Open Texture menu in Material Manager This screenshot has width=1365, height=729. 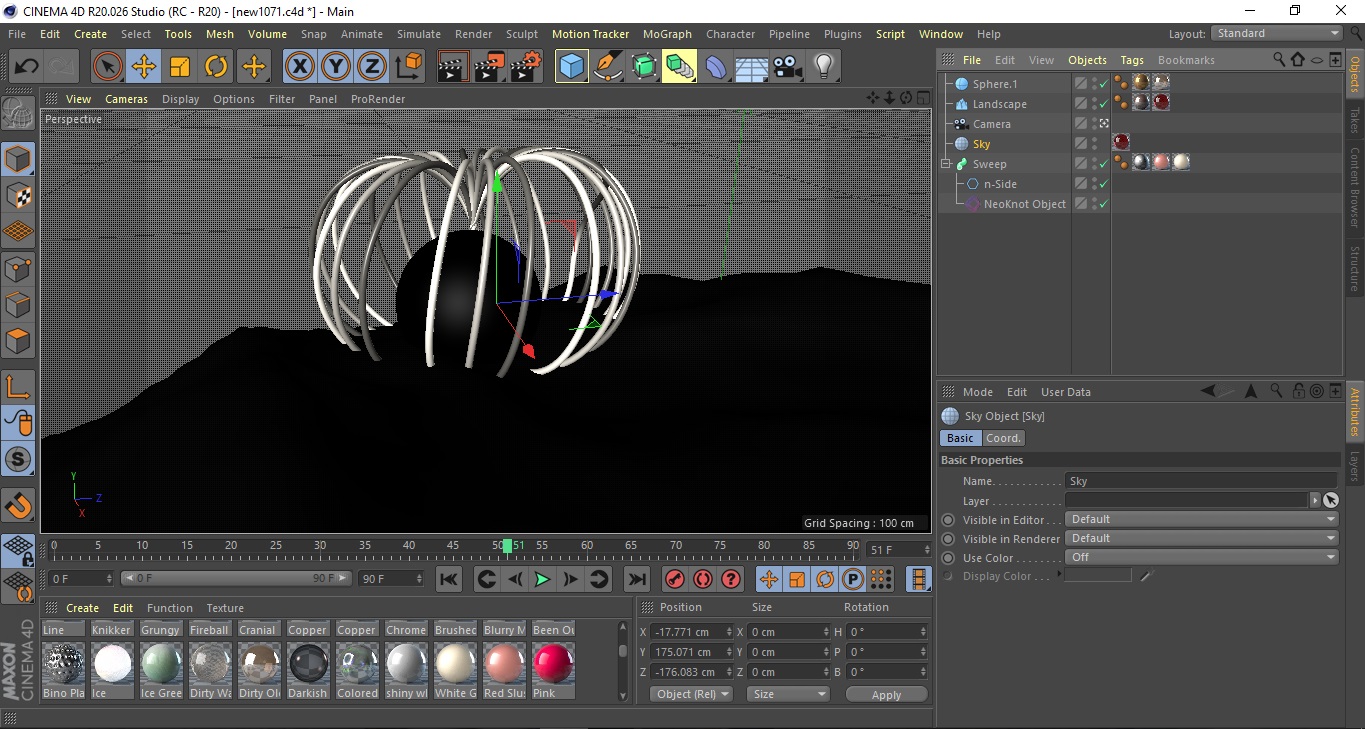225,608
